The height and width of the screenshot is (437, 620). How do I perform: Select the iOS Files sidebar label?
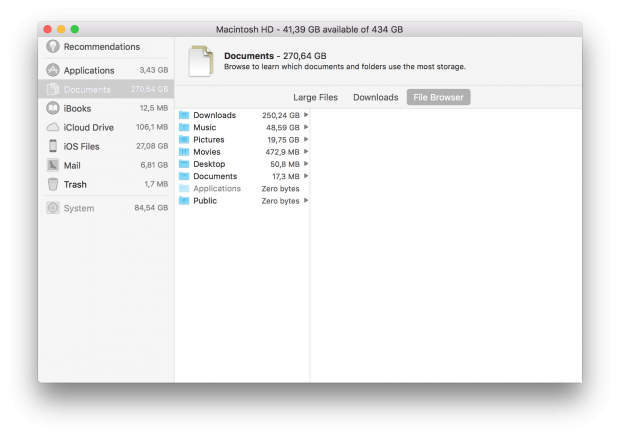pos(81,146)
